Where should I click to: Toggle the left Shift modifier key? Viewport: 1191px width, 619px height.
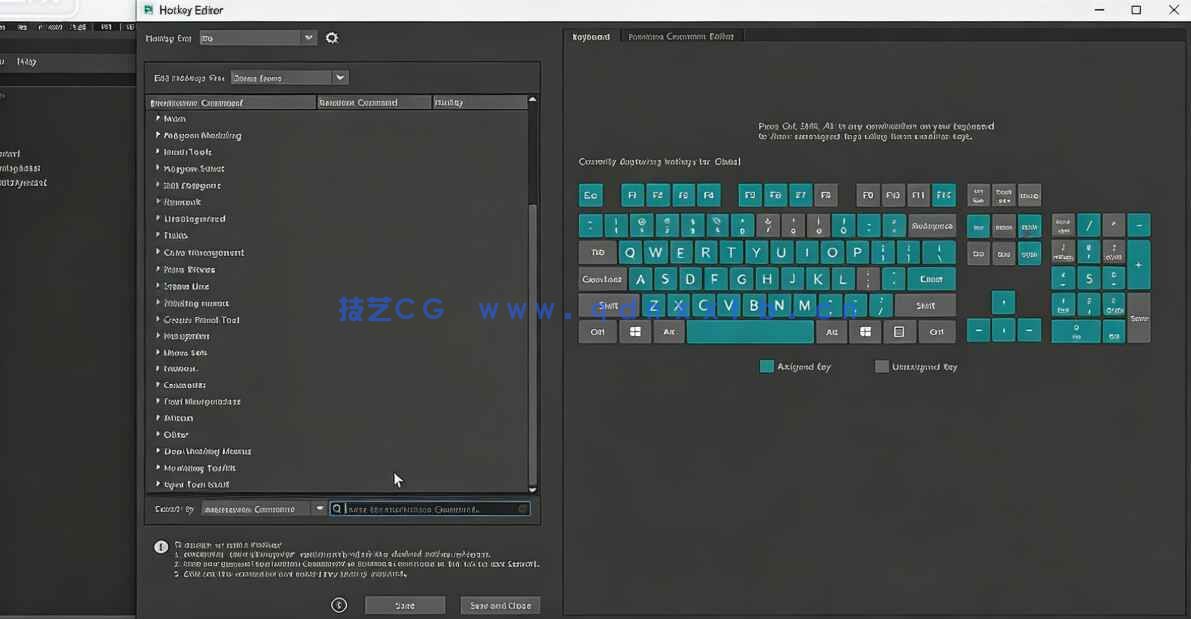(608, 306)
